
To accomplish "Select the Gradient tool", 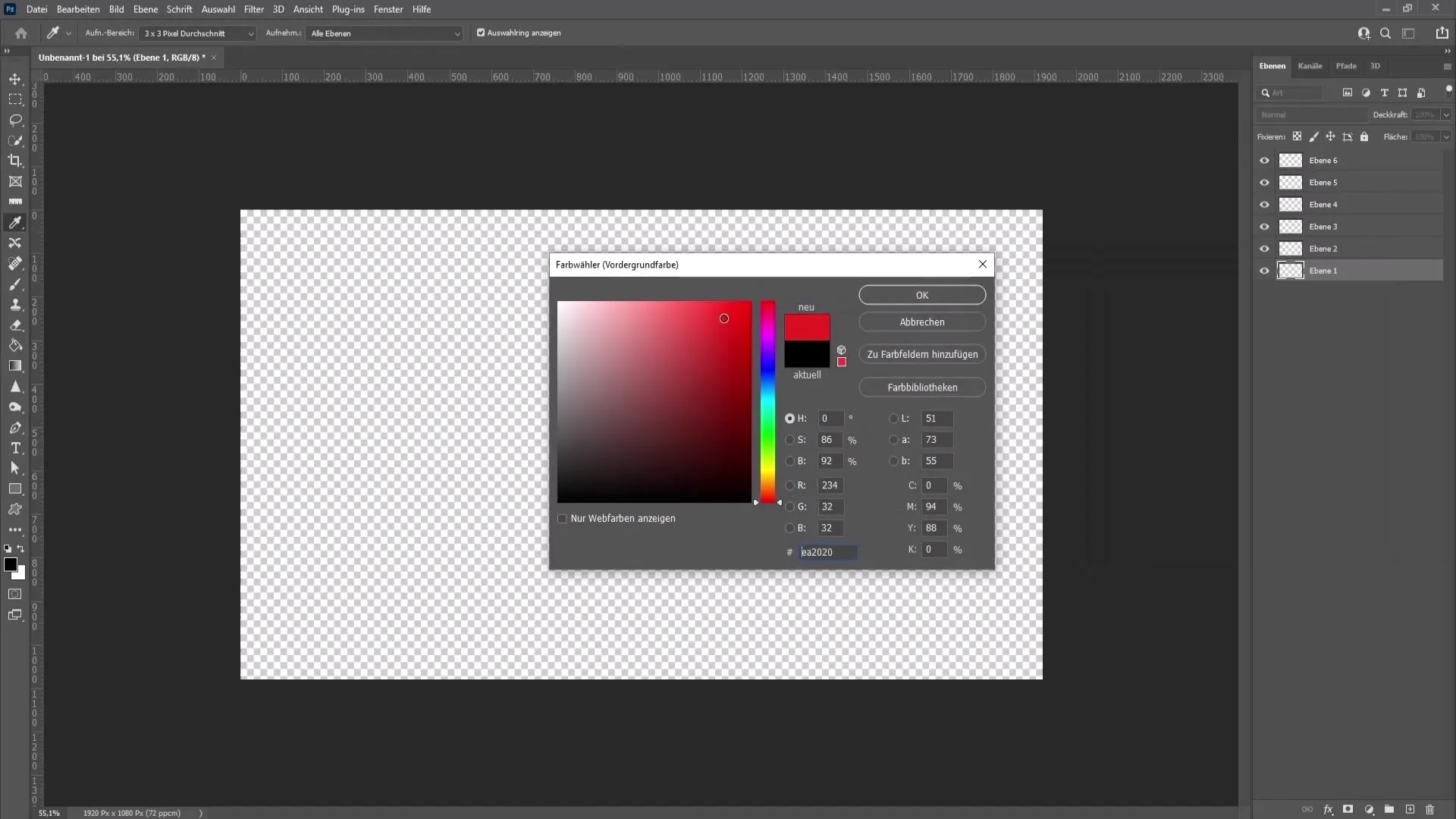I will click(15, 366).
